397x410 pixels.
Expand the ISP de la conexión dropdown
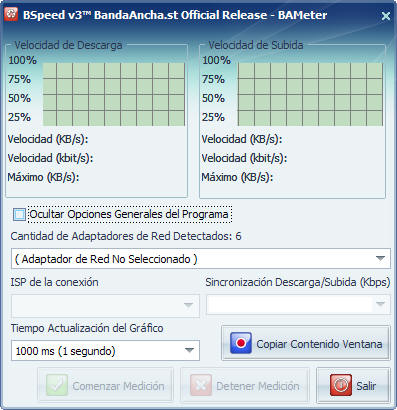pyautogui.click(x=188, y=305)
